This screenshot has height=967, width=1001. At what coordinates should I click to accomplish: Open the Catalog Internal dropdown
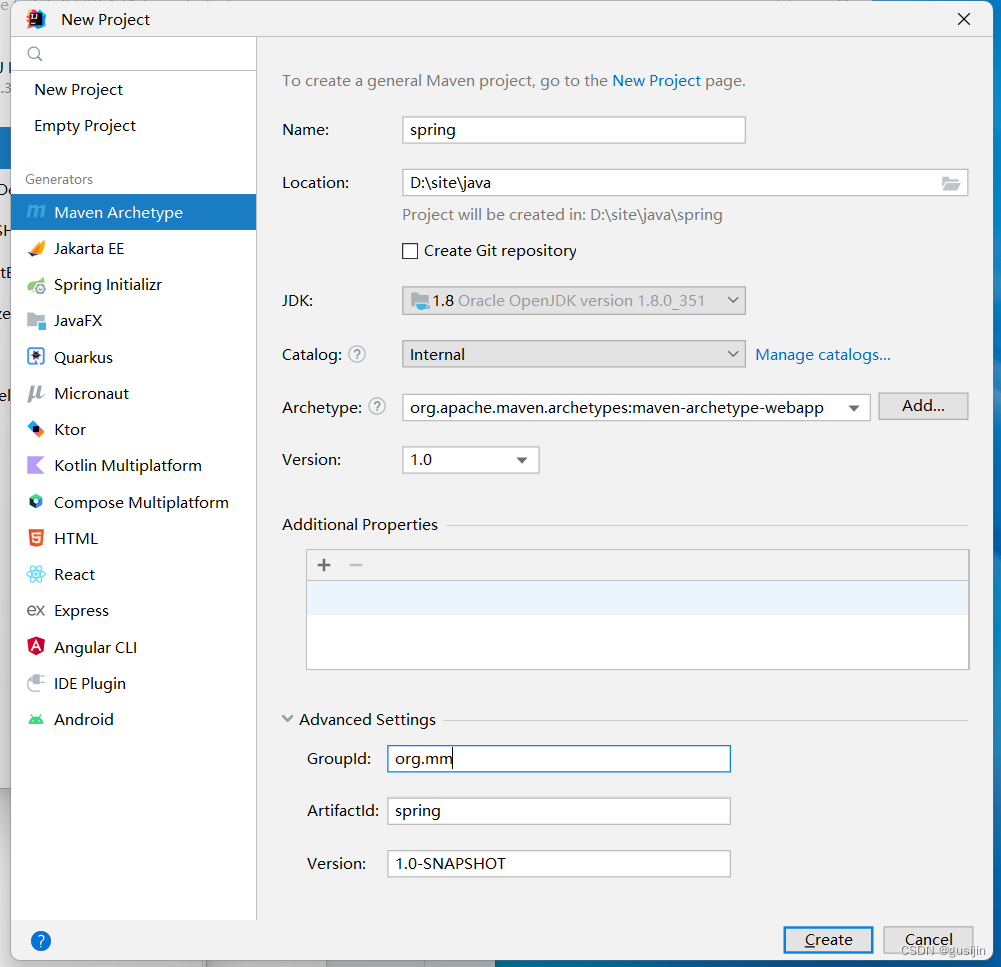573,354
